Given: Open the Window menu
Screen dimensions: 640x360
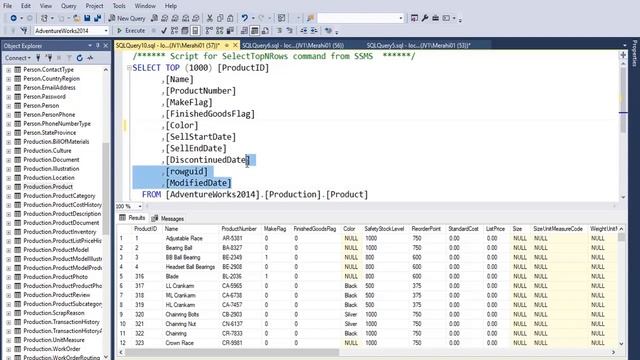Looking at the screenshot, I should coord(145,6).
